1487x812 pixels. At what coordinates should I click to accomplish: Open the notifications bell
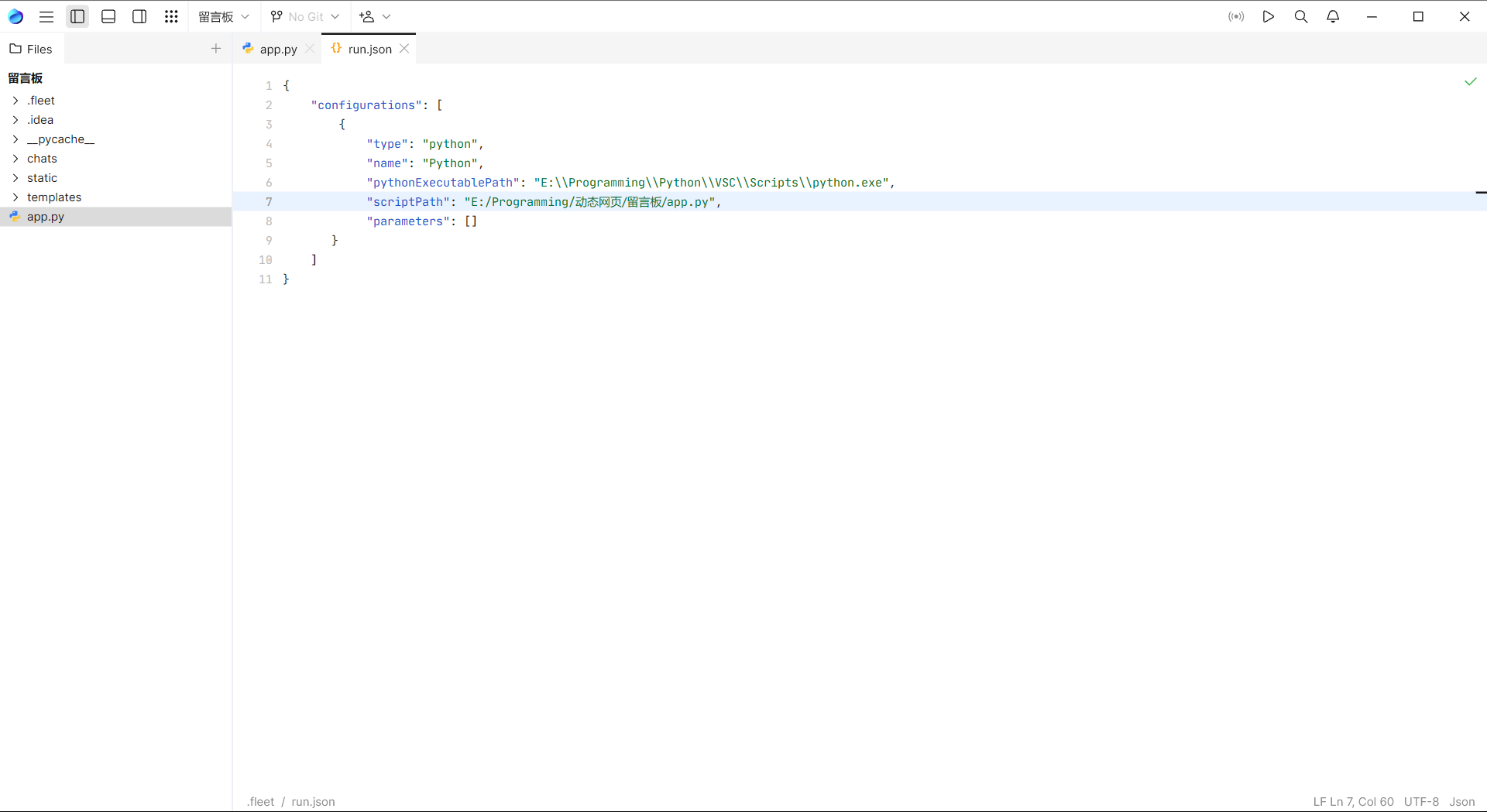point(1333,16)
